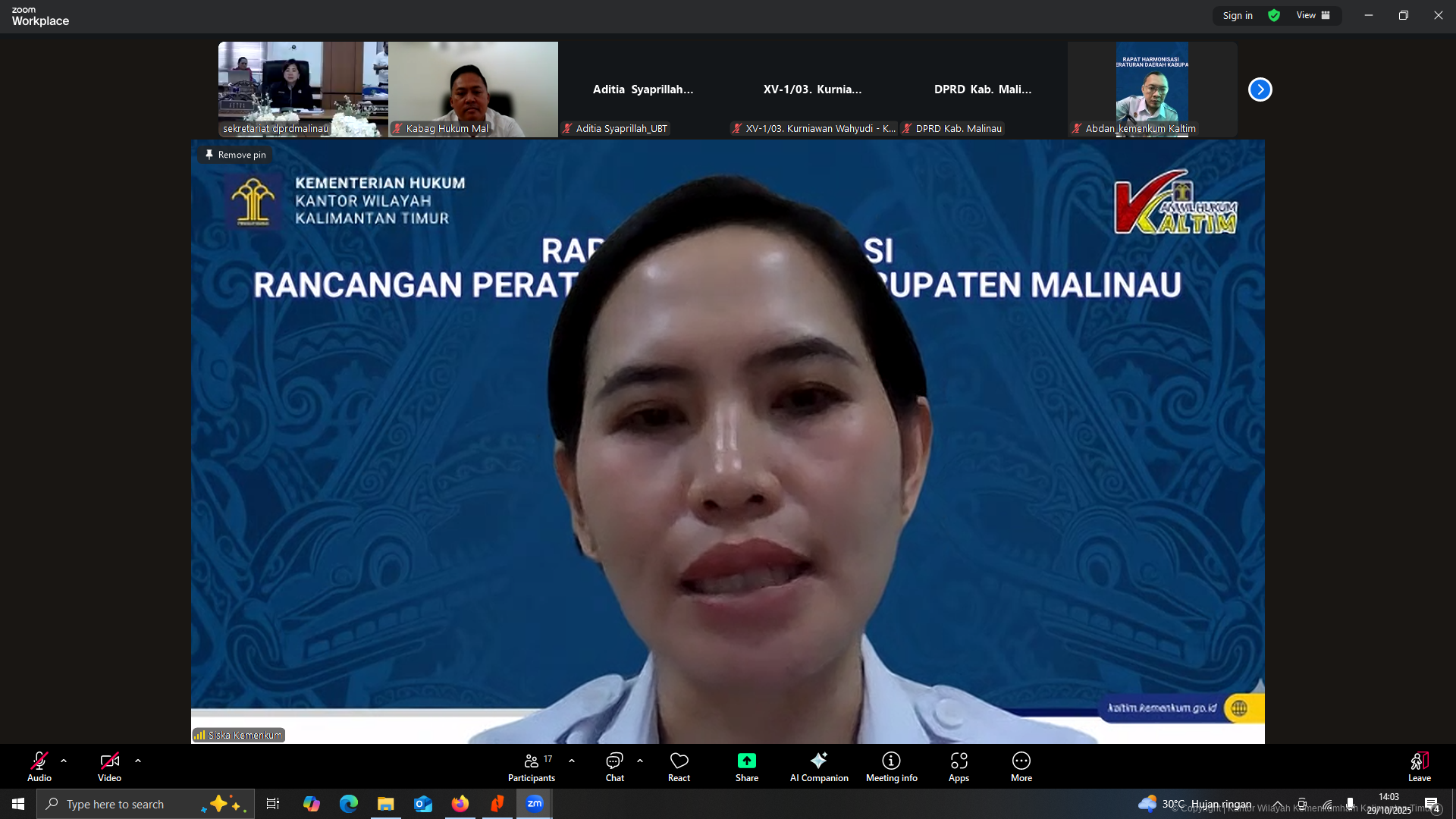Show Meeting info
This screenshot has width=1456, height=819.
(891, 761)
